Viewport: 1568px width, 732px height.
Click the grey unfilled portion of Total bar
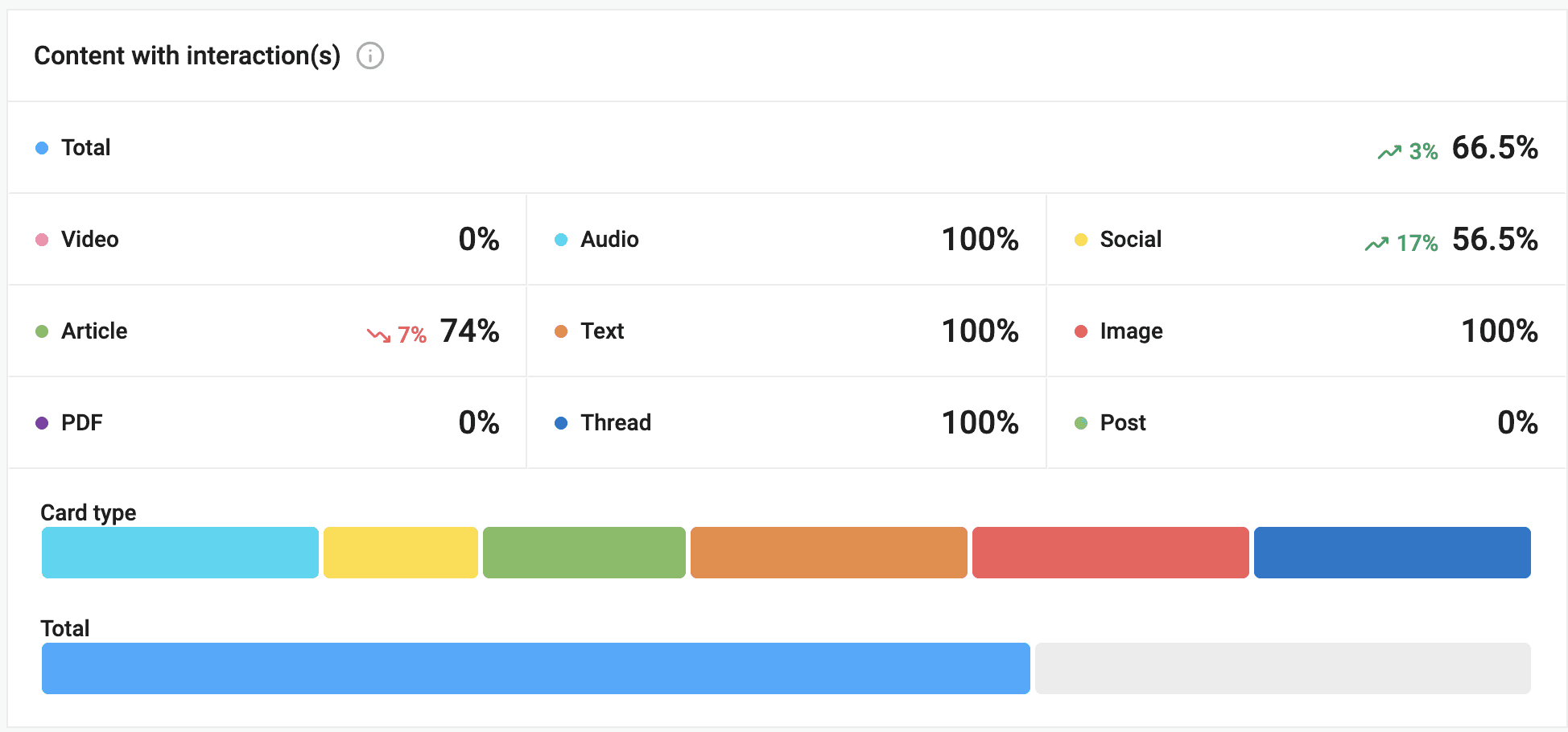pyautogui.click(x=1283, y=668)
